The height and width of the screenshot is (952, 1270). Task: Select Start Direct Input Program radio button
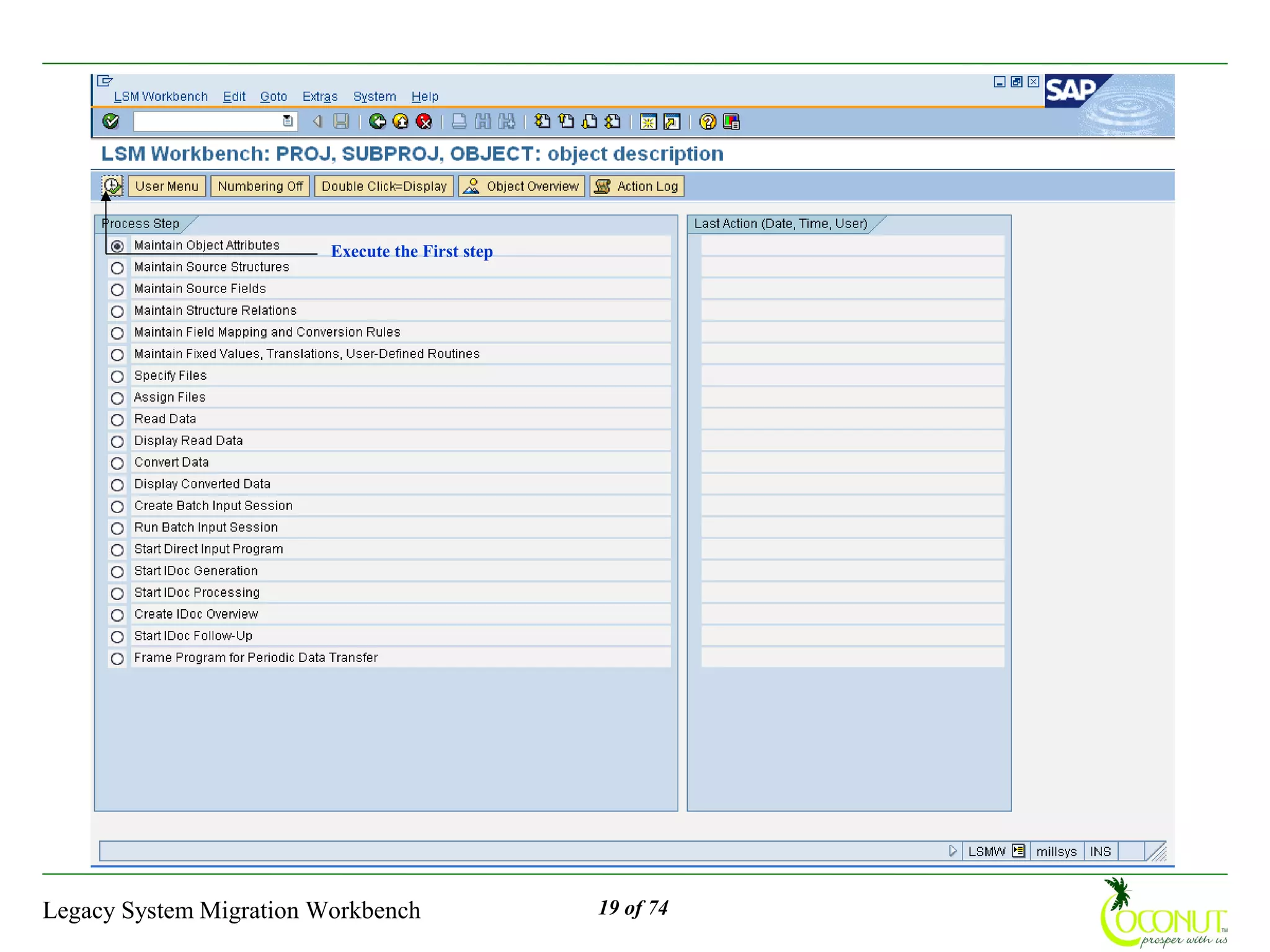(x=117, y=550)
